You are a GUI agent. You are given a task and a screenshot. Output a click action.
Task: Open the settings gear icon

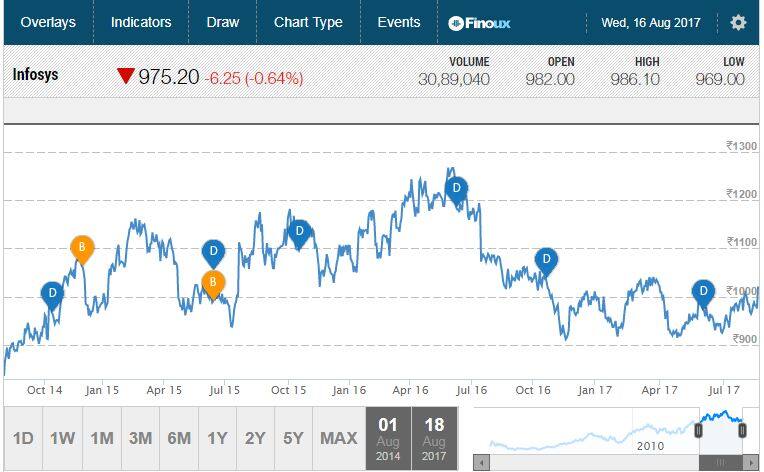(x=738, y=22)
